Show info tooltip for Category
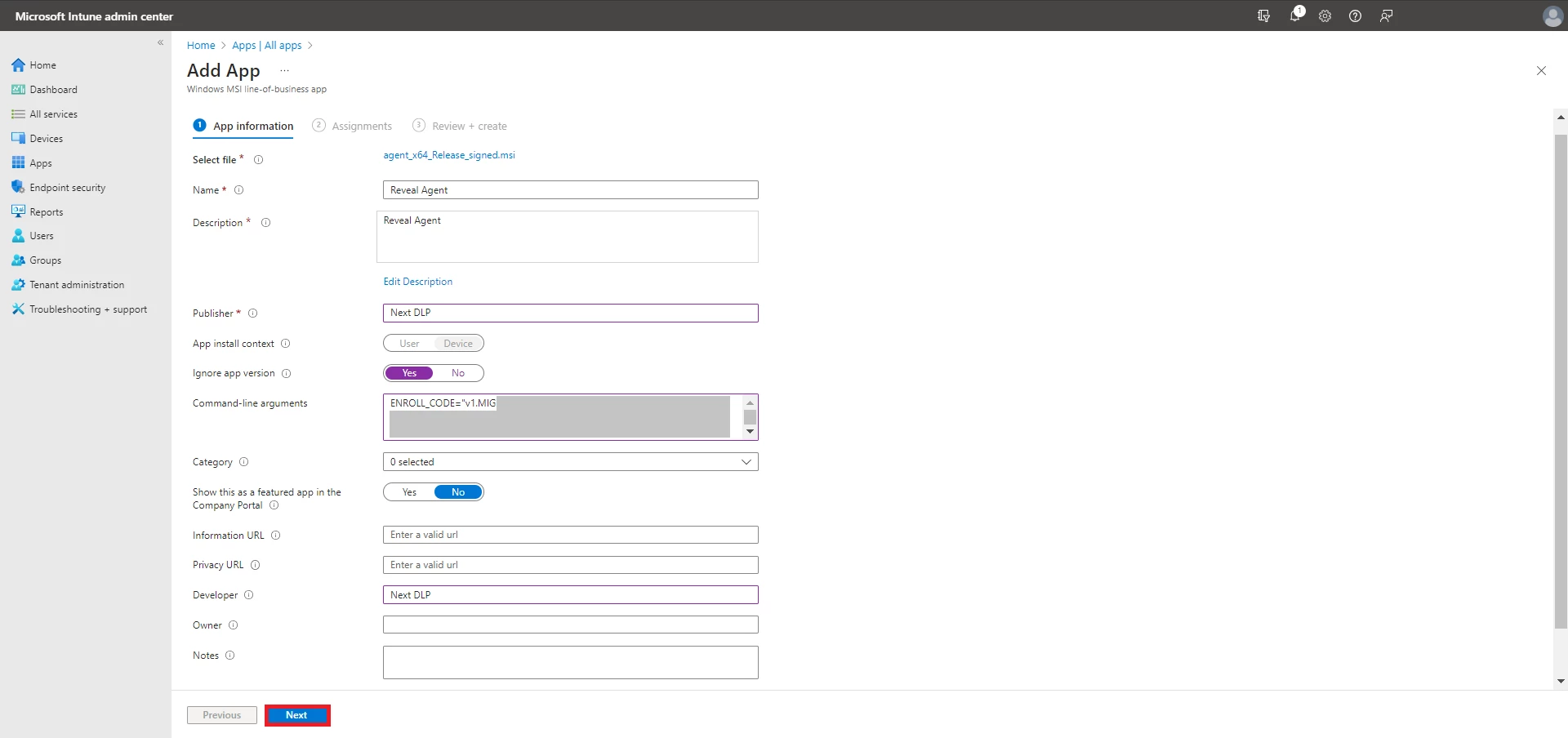This screenshot has height=738, width=1568. pos(243,462)
